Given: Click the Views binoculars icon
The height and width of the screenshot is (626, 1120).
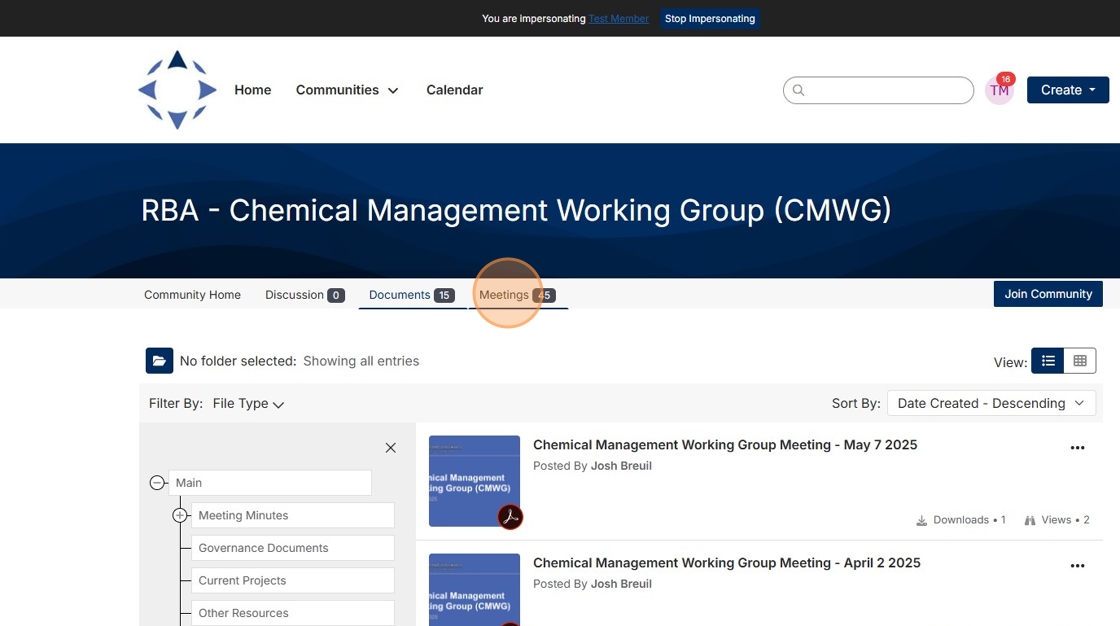Looking at the screenshot, I should click(1029, 520).
